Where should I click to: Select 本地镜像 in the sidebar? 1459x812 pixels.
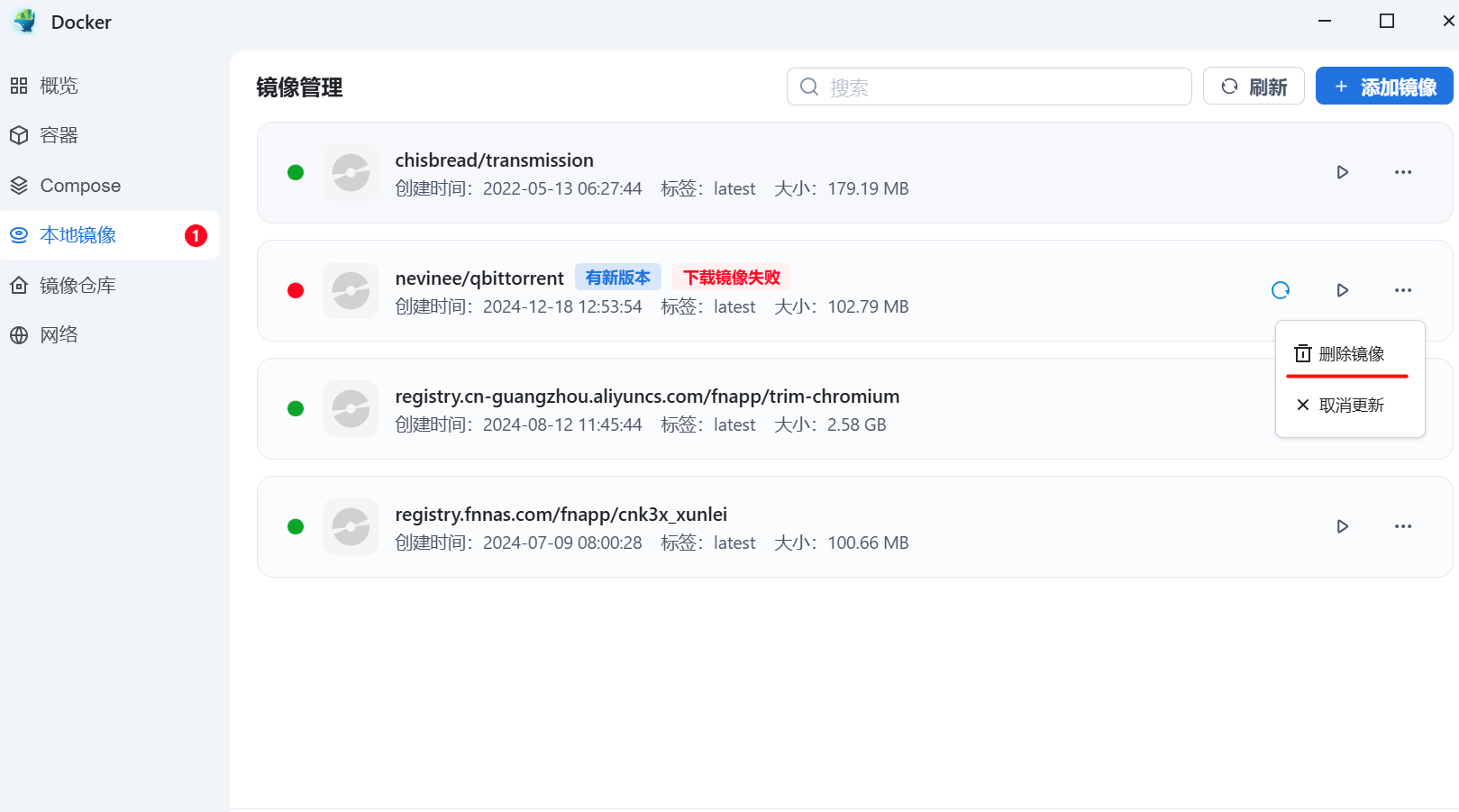click(109, 235)
